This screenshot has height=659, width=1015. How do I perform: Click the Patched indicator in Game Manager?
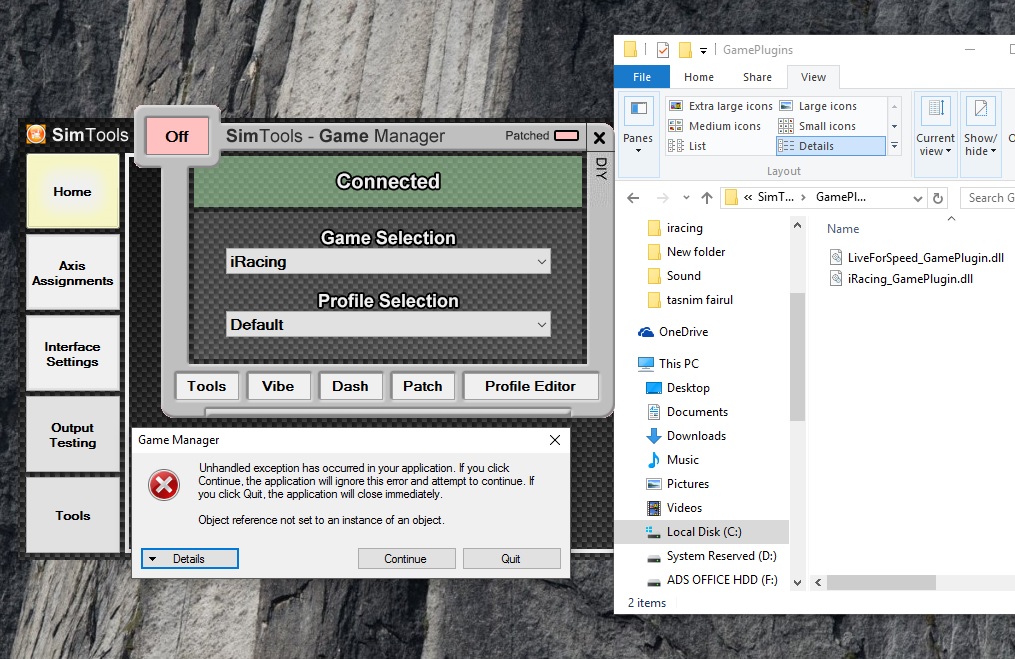[566, 135]
